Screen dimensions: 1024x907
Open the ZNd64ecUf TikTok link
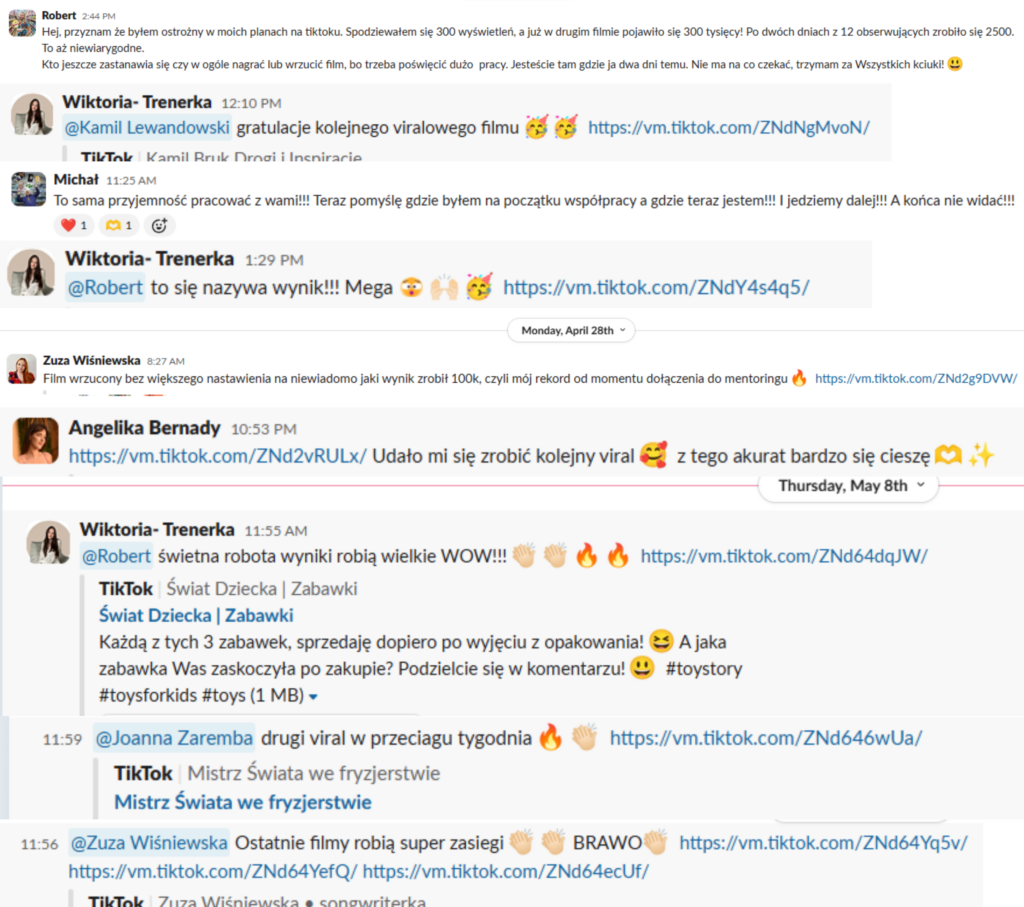505,871
